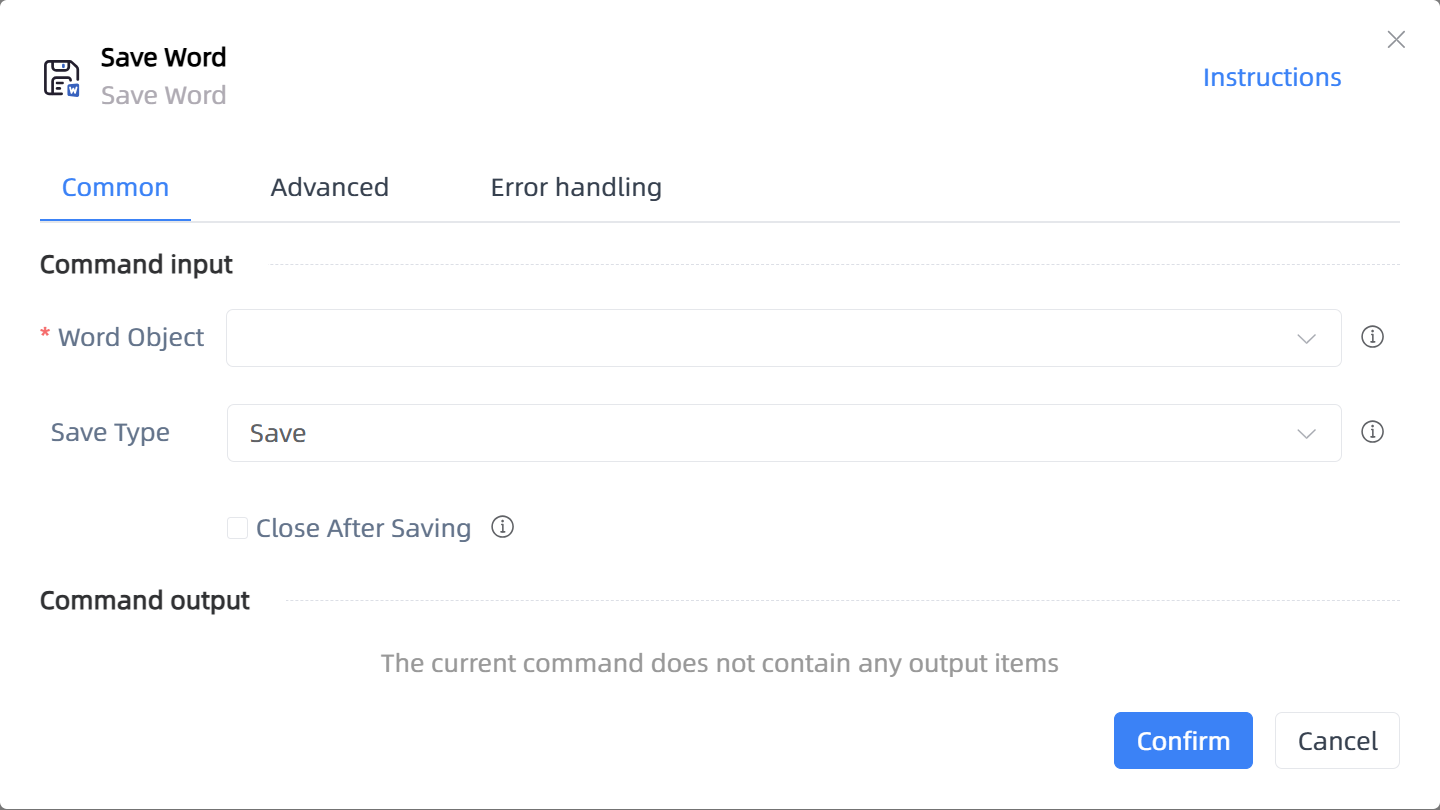Cancel the Save Word dialog
1440x810 pixels.
click(x=1337, y=740)
